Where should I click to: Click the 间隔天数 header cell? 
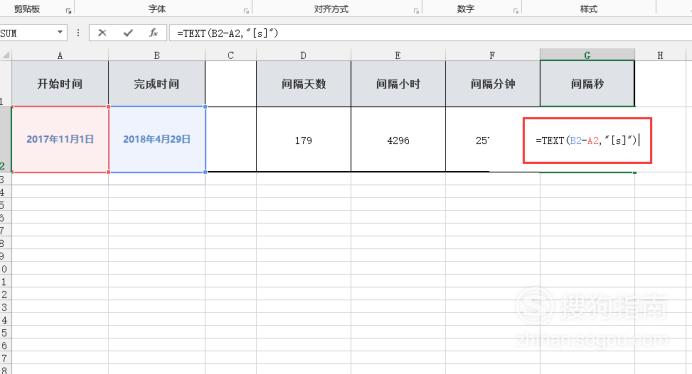304,83
